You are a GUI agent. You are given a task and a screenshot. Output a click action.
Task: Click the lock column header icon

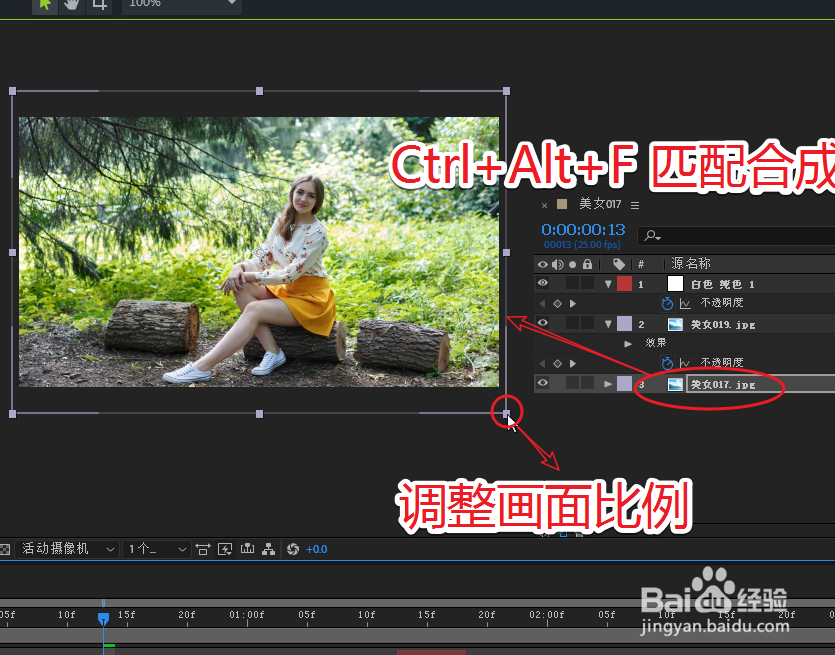pos(587,264)
